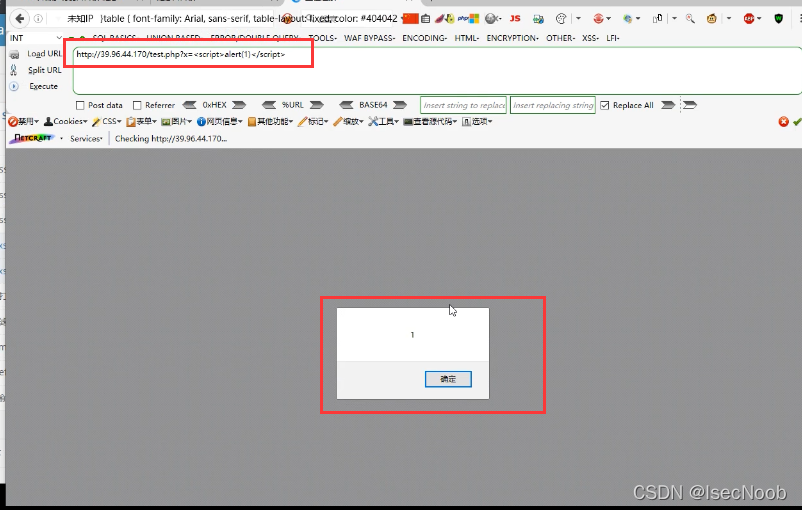This screenshot has height=510, width=802.
Task: Click the monkey face extension icon
Action: (711, 19)
